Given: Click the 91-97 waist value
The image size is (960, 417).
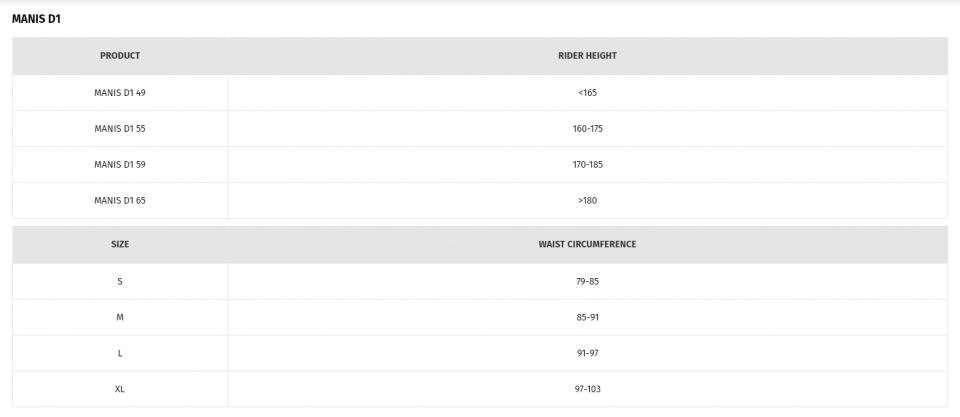Looking at the screenshot, I should pyautogui.click(x=587, y=353).
